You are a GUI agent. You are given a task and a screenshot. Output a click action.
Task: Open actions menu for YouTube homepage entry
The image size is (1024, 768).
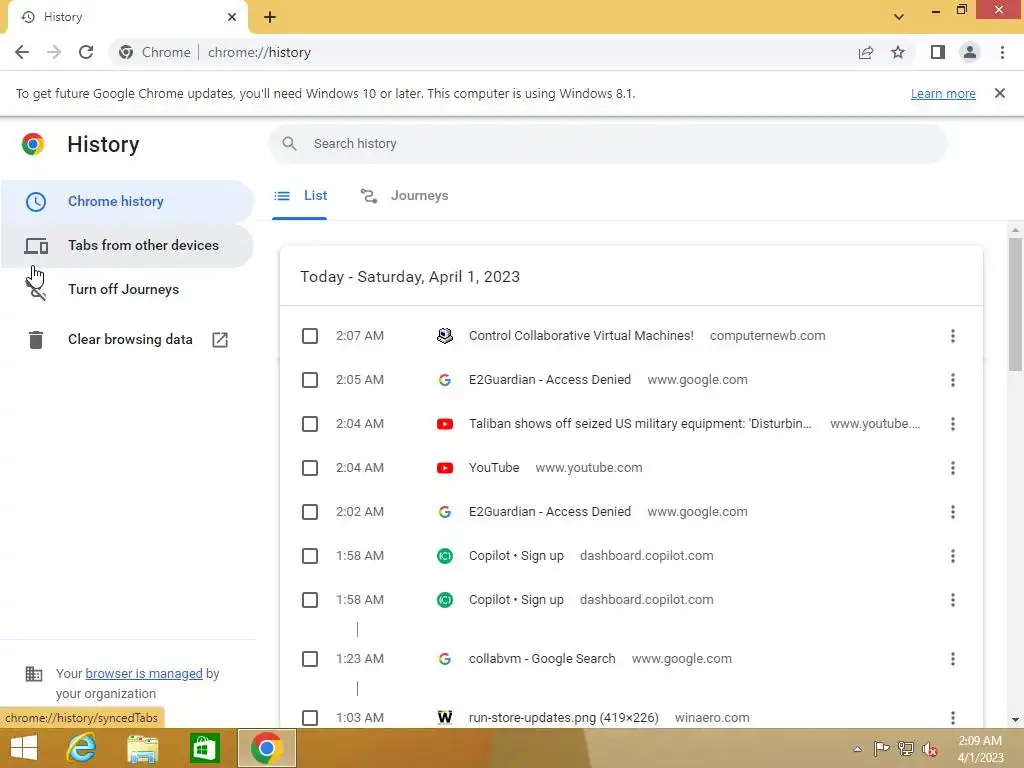pyautogui.click(x=953, y=468)
